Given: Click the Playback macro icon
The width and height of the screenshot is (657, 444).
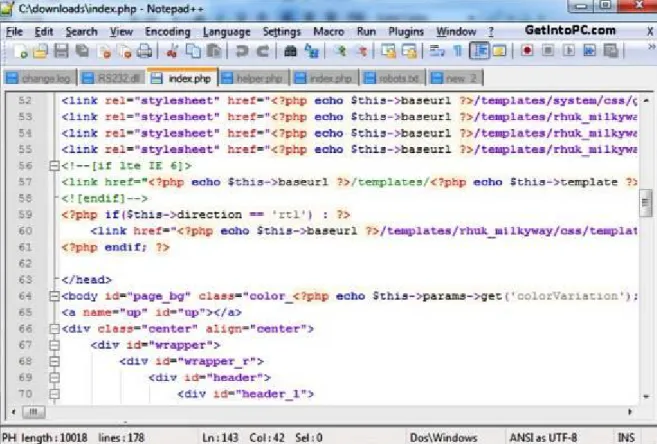Looking at the screenshot, I should pyautogui.click(x=569, y=51).
